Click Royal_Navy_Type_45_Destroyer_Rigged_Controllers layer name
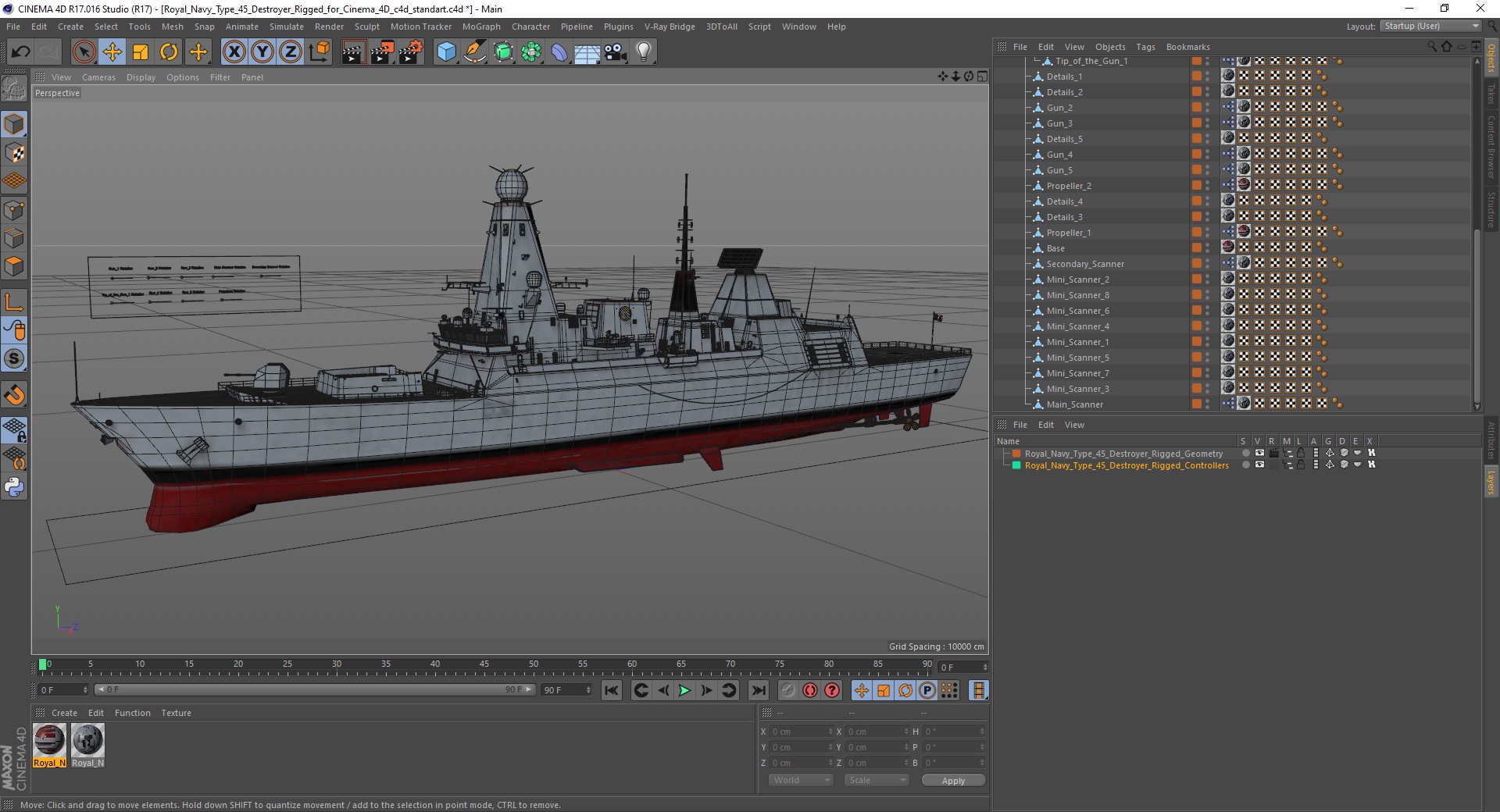 click(x=1127, y=465)
